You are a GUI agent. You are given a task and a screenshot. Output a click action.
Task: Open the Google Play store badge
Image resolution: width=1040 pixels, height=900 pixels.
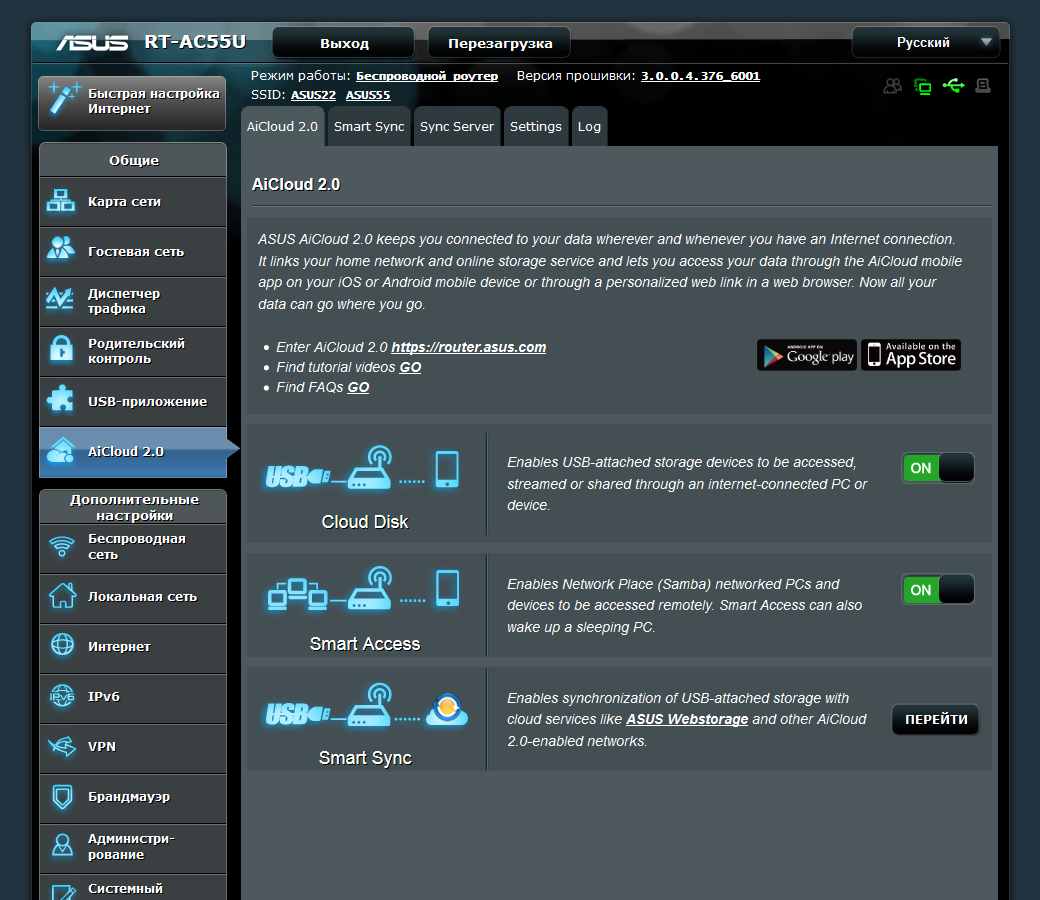coord(807,355)
